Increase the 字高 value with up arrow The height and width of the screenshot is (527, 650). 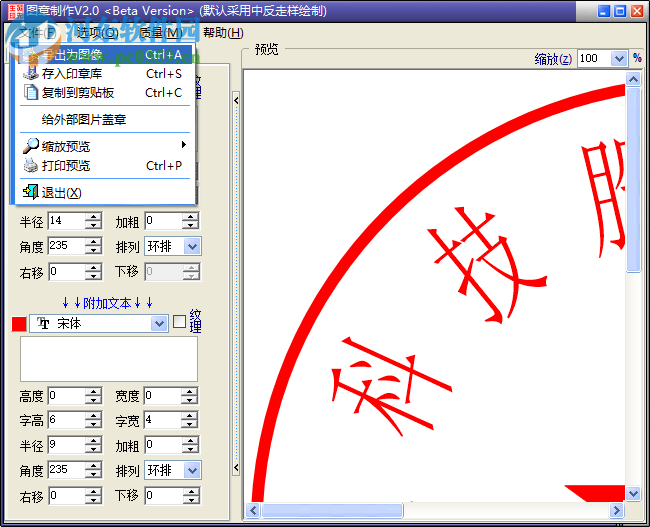[94, 416]
